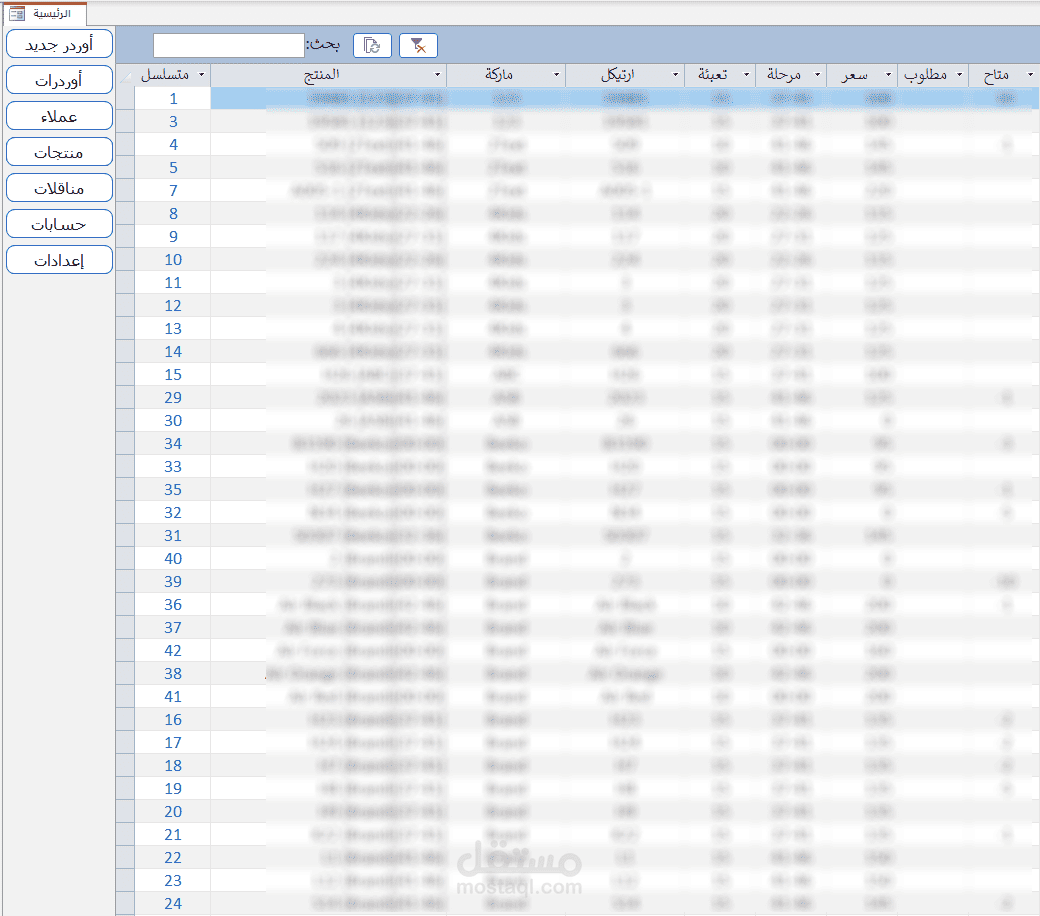Switch to the الرئيسية tab
This screenshot has height=916, width=1040.
point(44,13)
